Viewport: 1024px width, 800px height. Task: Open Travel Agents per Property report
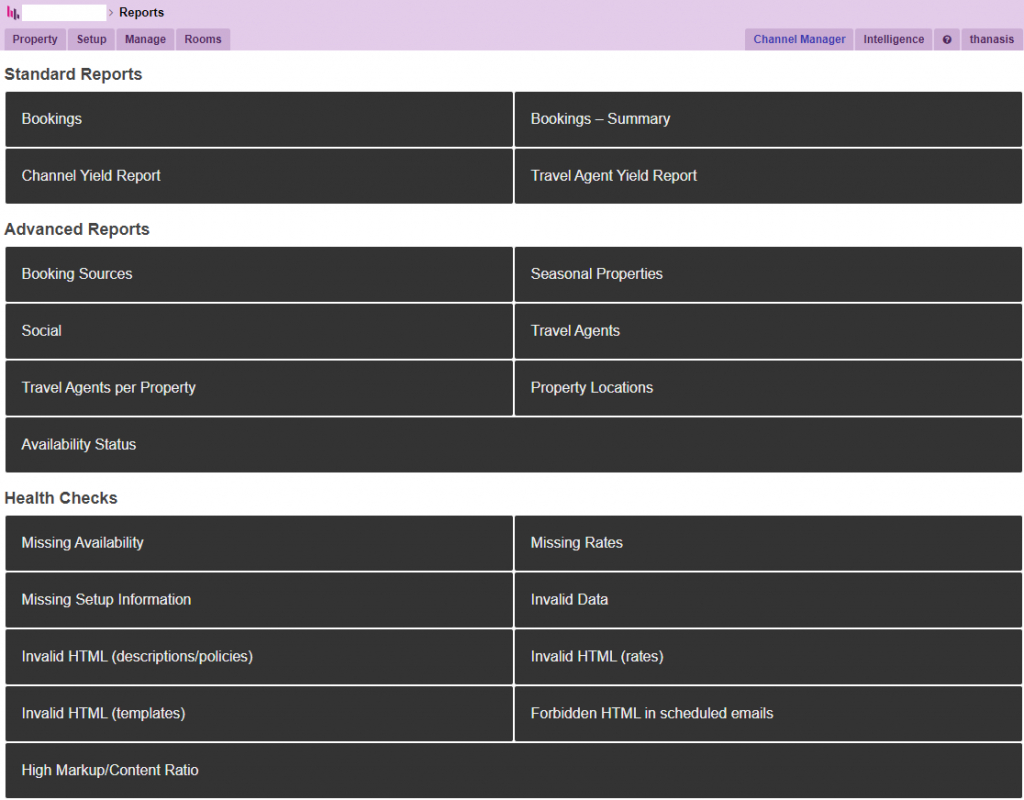259,388
